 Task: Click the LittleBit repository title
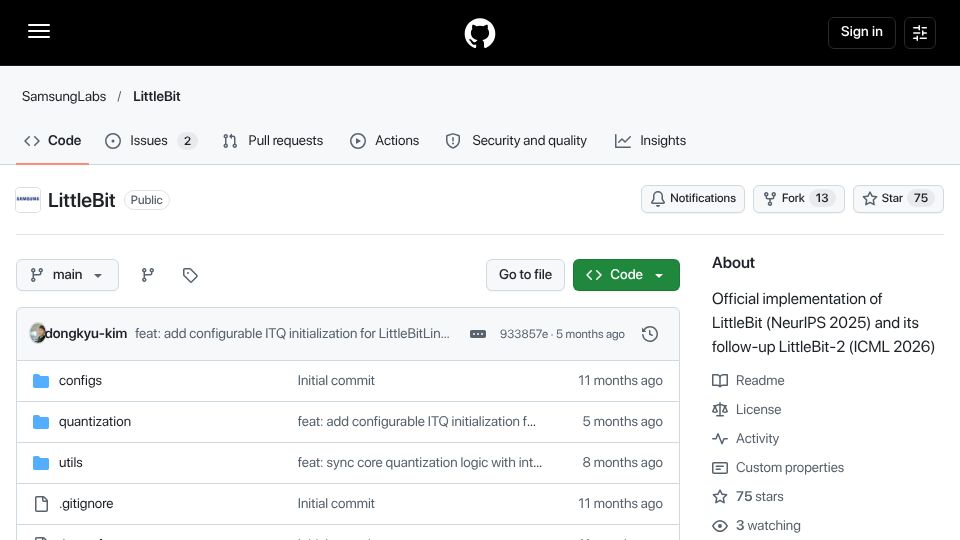81,200
